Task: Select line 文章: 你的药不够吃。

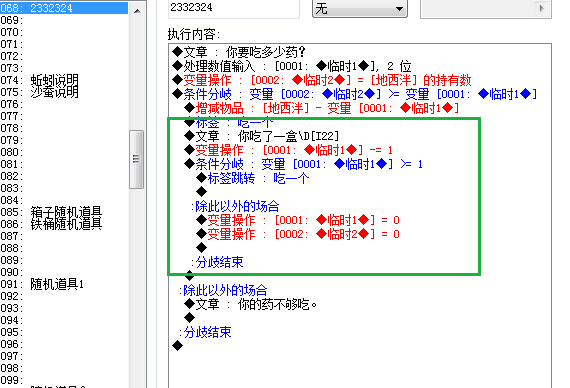Action: 250,304
